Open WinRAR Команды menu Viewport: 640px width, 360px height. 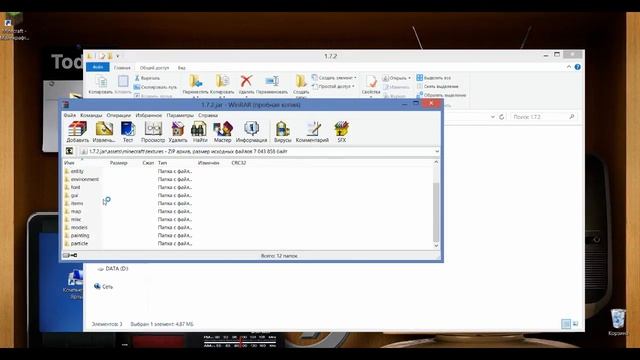tap(91, 116)
